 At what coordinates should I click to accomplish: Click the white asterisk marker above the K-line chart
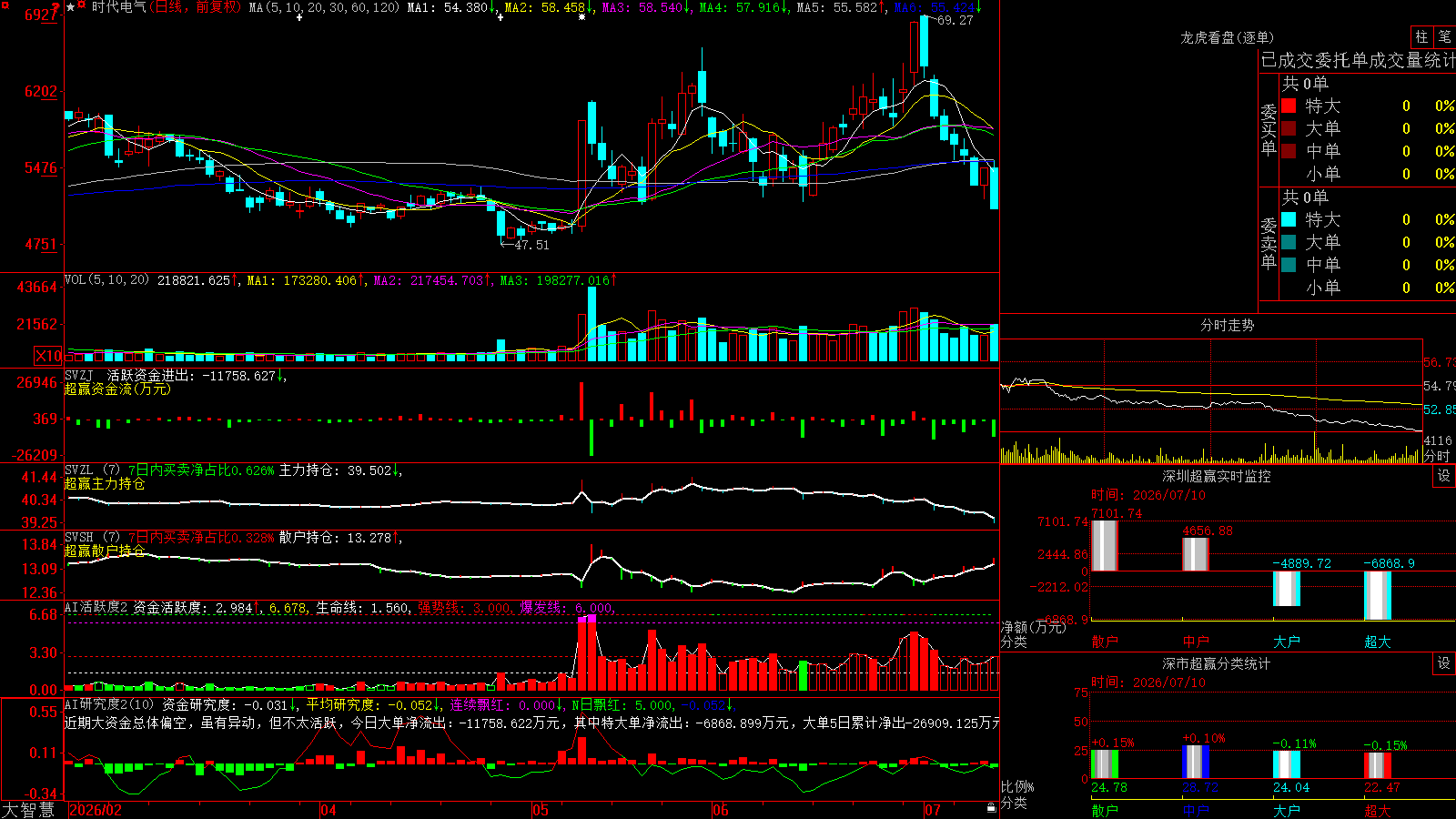click(582, 17)
